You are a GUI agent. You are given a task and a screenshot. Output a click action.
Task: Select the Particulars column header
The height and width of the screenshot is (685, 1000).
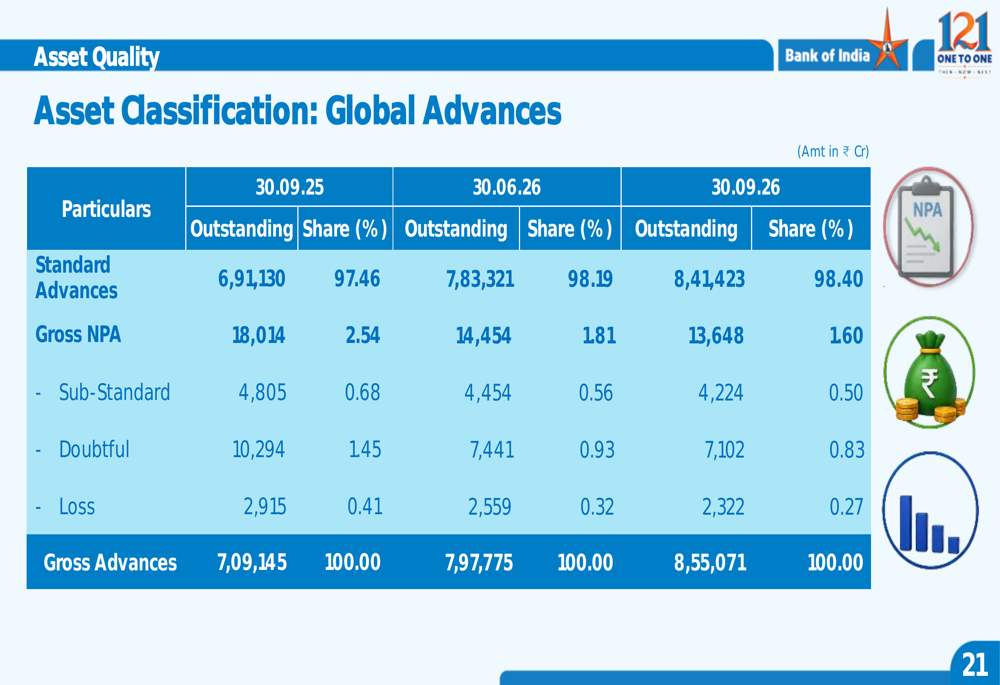(x=106, y=209)
